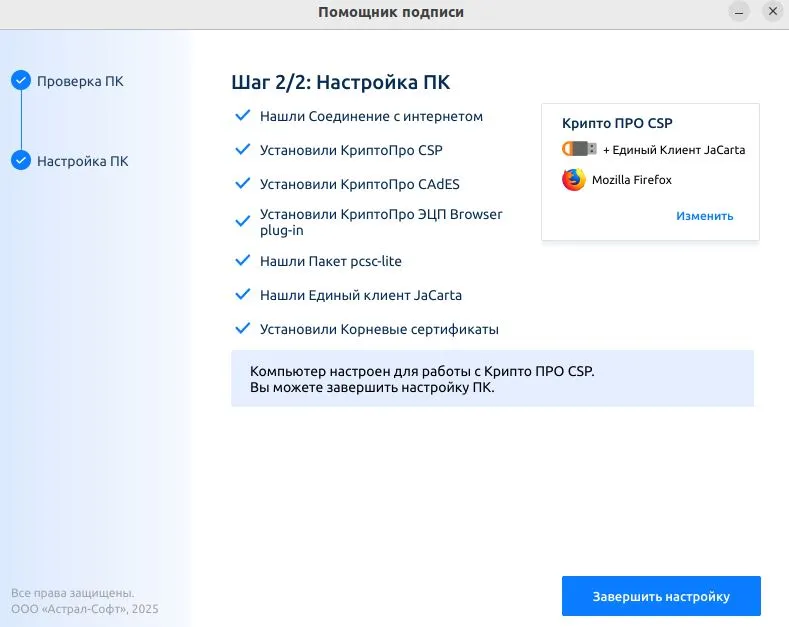Screen dimensions: 789x627
Task: Select the Настройка ПК step label
Action: [83, 161]
